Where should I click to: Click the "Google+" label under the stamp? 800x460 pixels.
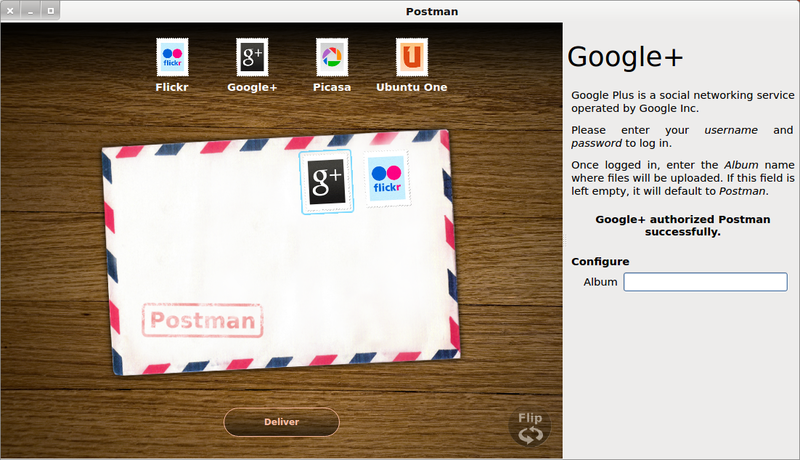(252, 87)
